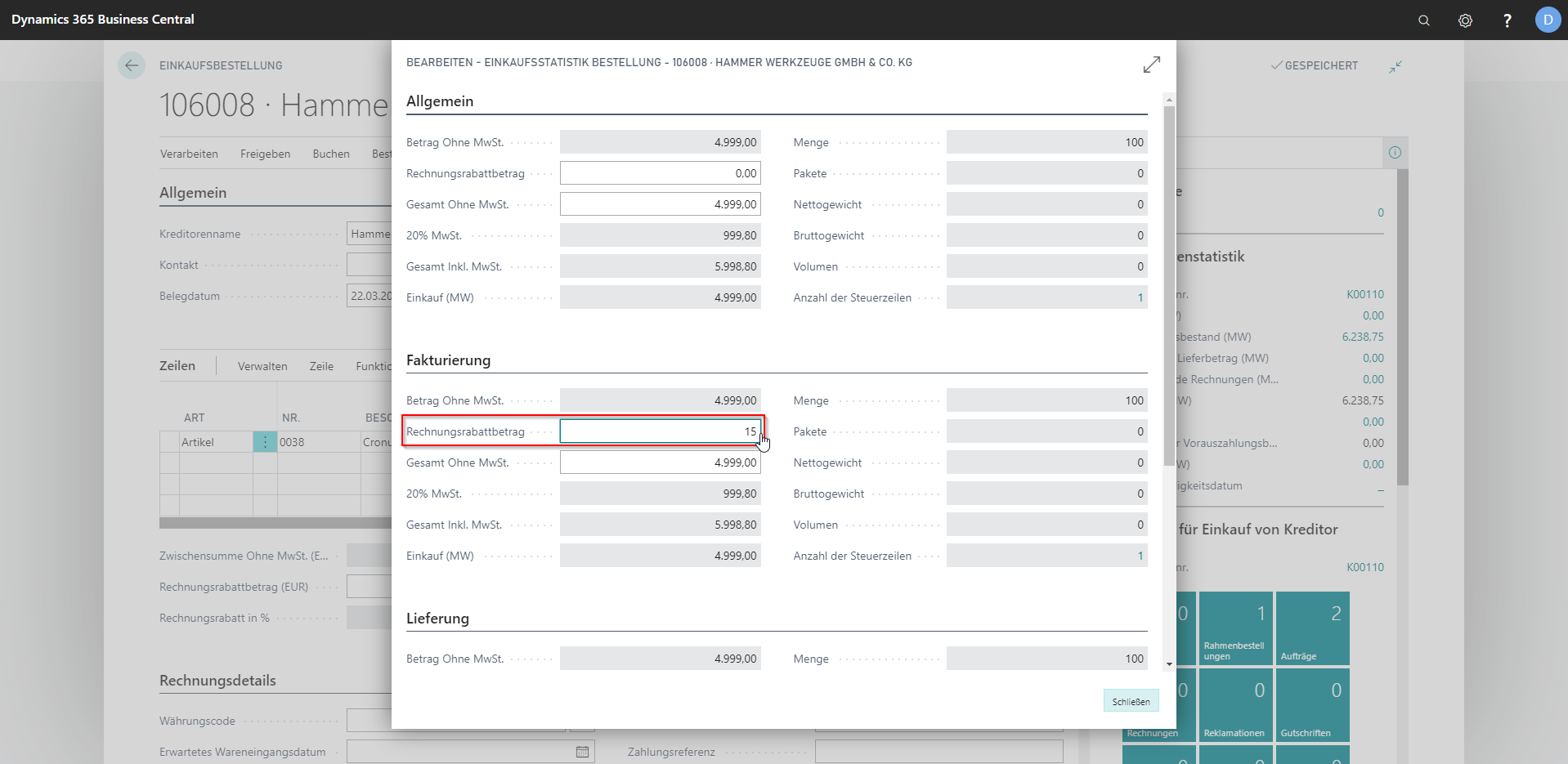The width and height of the screenshot is (1568, 764).
Task: Close the statistics dialog with Schließen
Action: tap(1131, 701)
